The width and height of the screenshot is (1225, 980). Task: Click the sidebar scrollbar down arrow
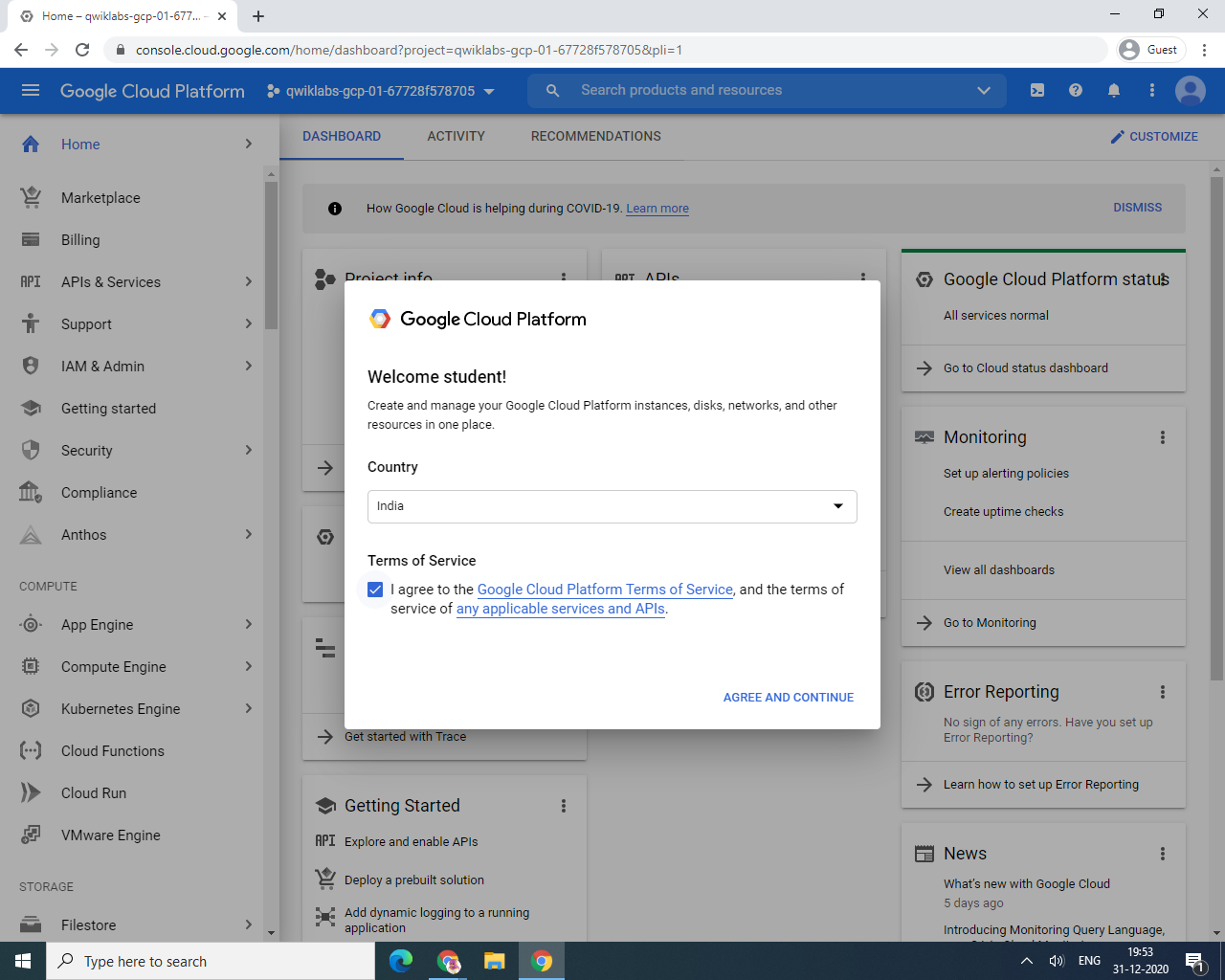coord(271,933)
